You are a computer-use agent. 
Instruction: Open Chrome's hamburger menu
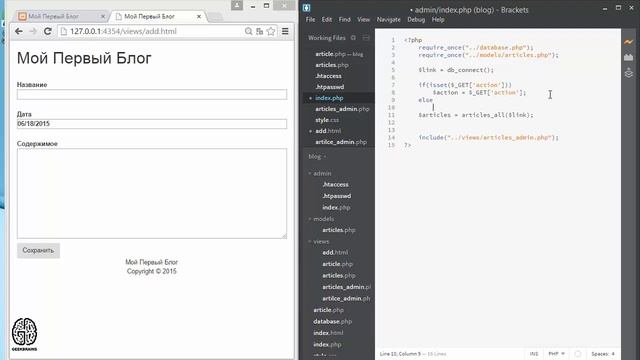click(285, 31)
